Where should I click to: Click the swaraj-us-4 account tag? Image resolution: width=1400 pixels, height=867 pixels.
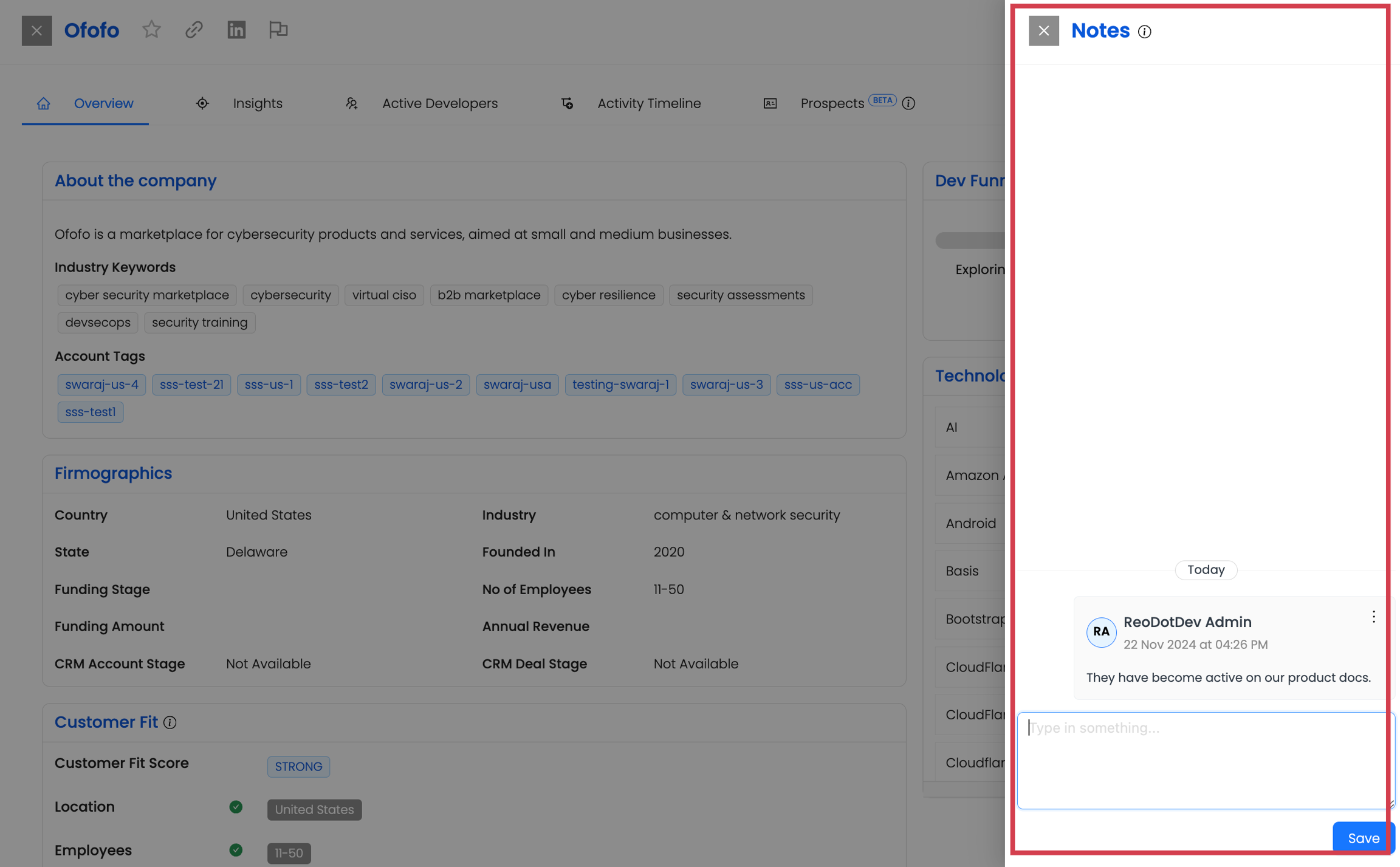click(101, 385)
